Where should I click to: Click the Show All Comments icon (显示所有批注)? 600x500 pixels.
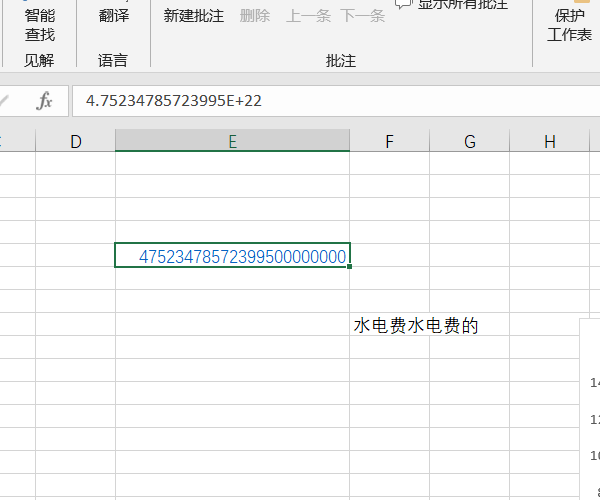404,5
